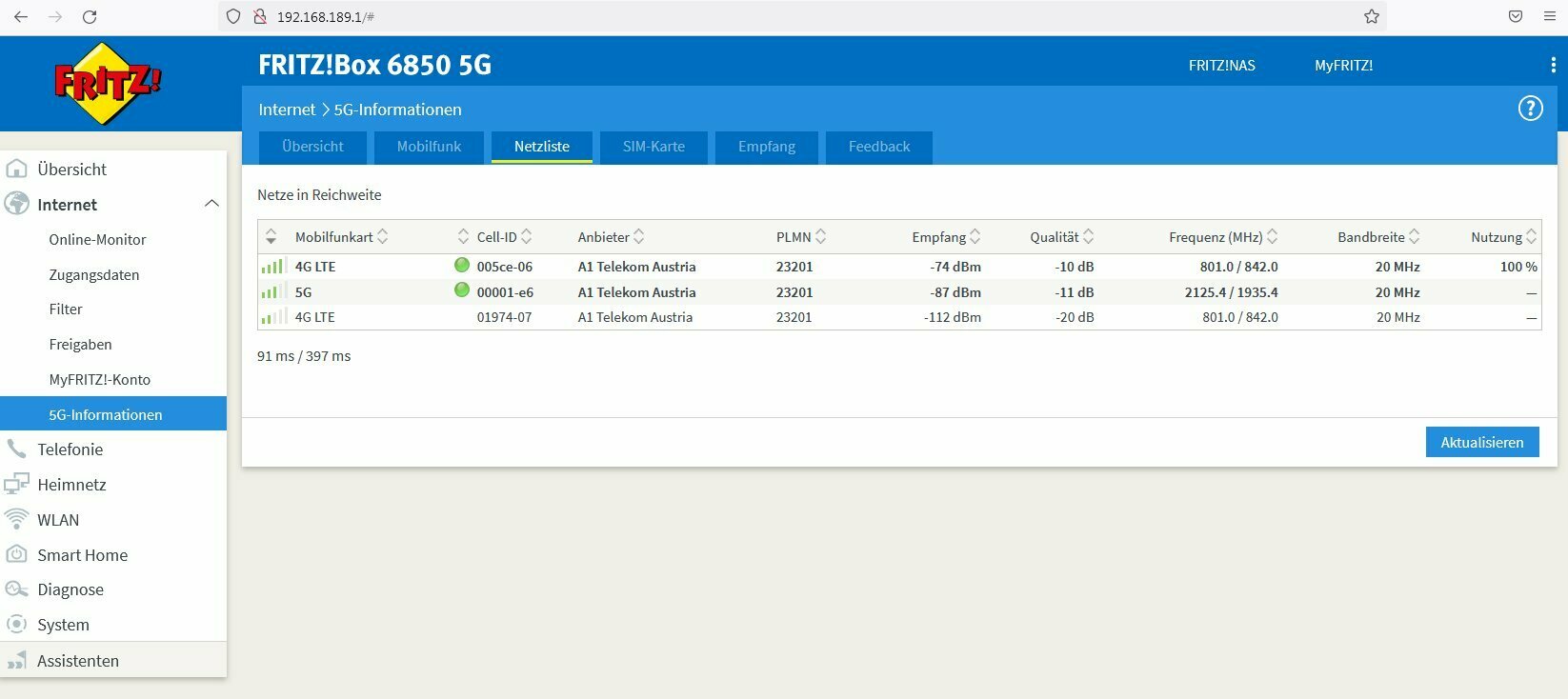Click the Telefonie phone icon

tap(16, 449)
